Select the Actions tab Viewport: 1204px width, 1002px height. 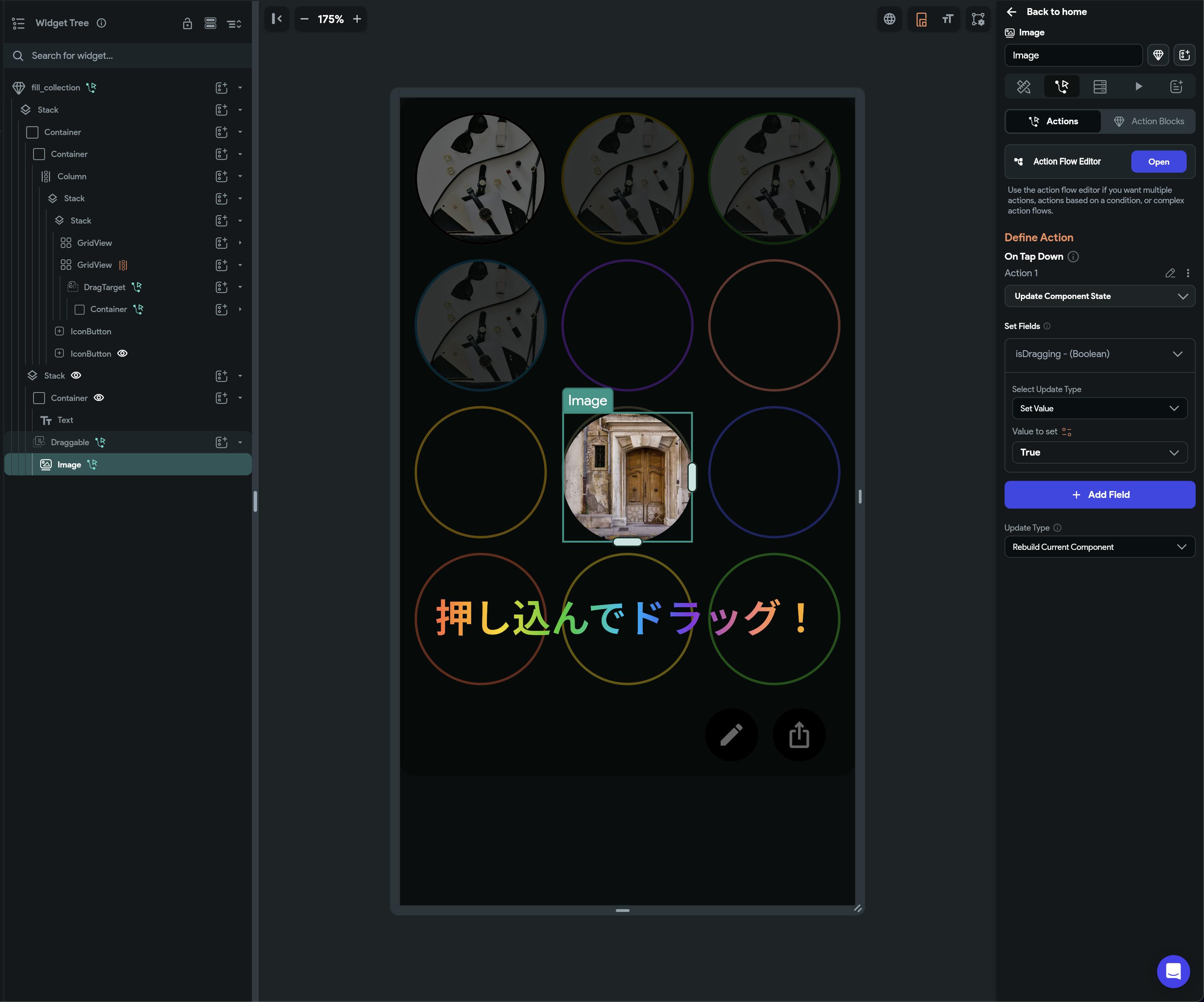pyautogui.click(x=1053, y=121)
